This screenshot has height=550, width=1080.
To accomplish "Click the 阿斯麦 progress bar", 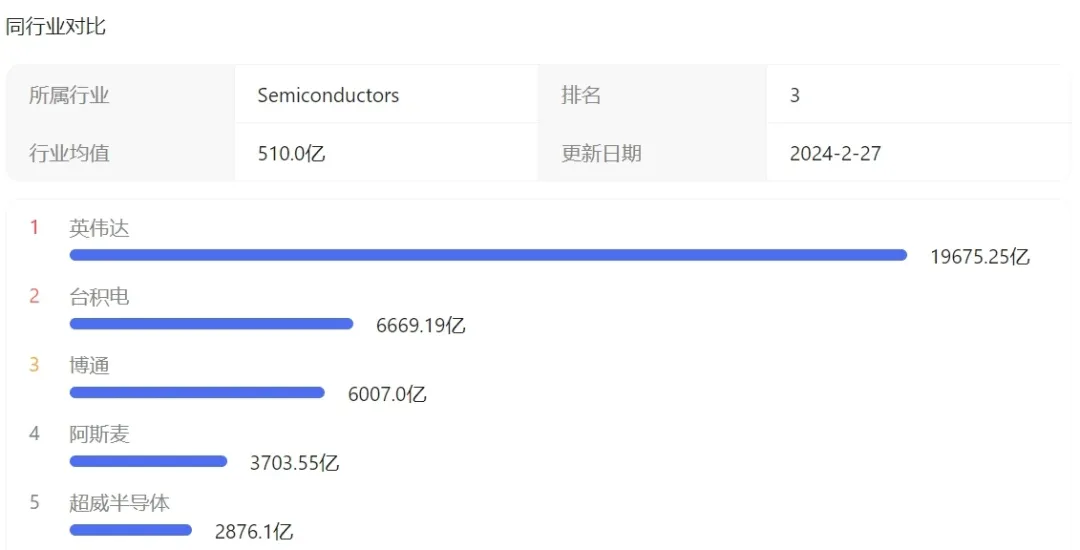I will tap(148, 461).
